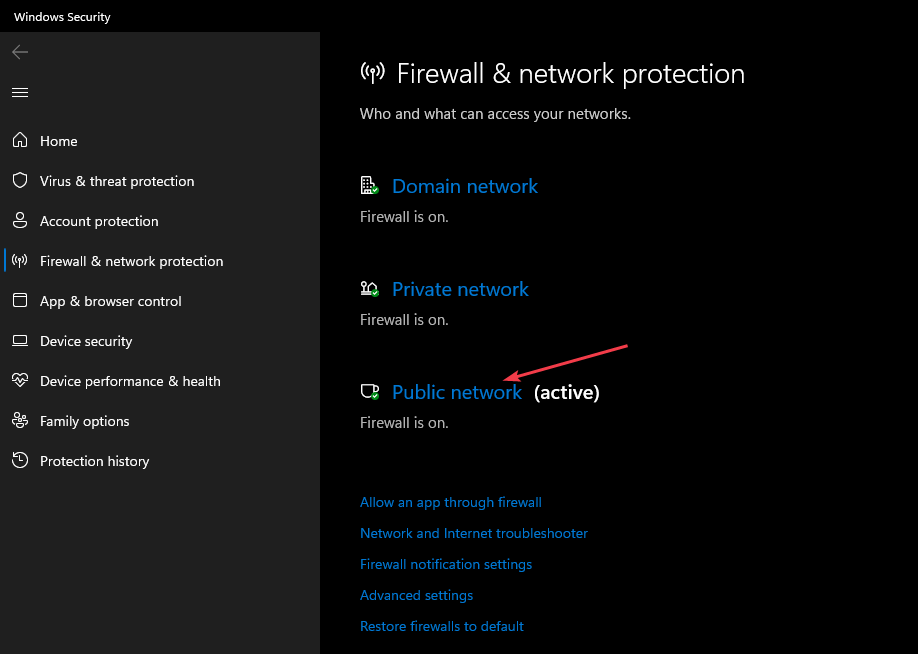
Task: Click the Device performance heart icon
Action: (20, 381)
